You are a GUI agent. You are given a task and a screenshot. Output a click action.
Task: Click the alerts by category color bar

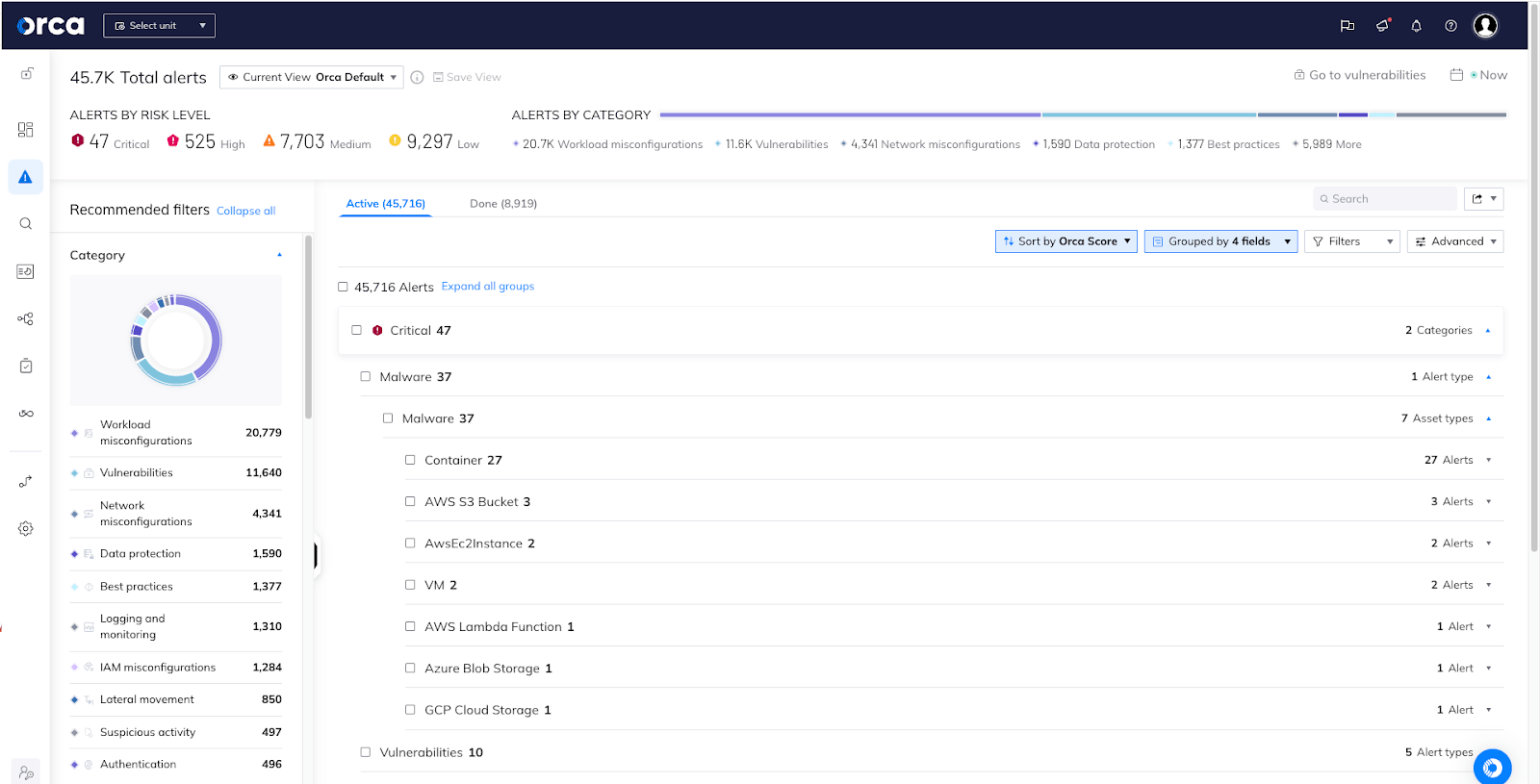1083,114
